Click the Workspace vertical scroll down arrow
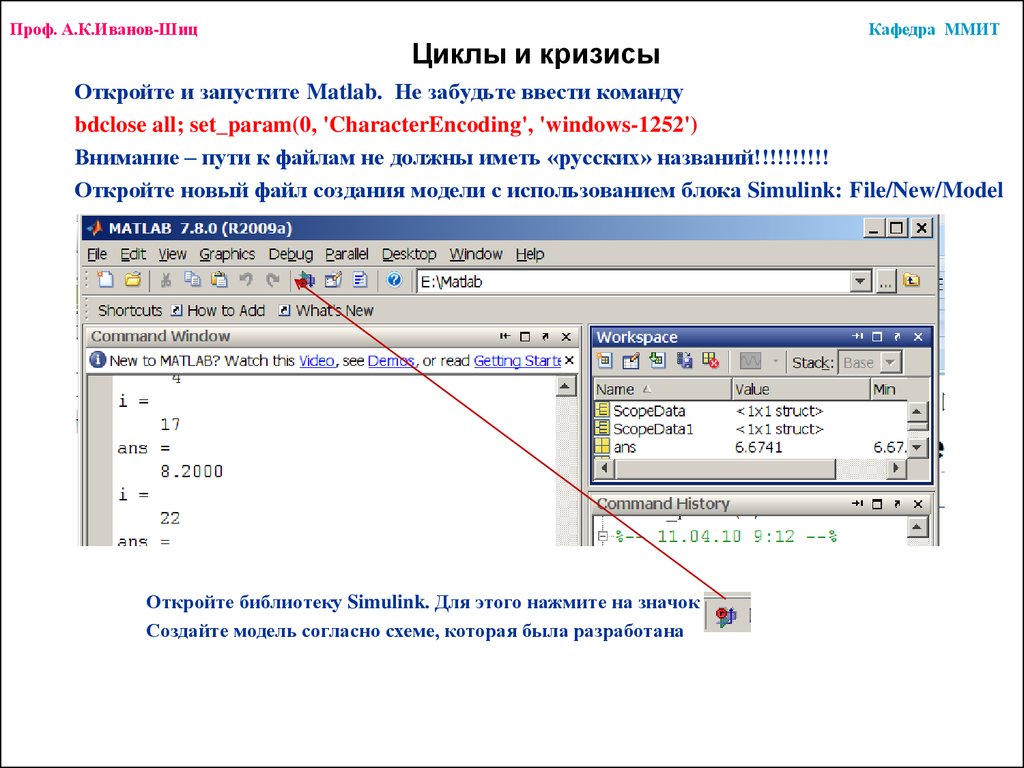Screen dimensions: 1024x768 pos(917,448)
